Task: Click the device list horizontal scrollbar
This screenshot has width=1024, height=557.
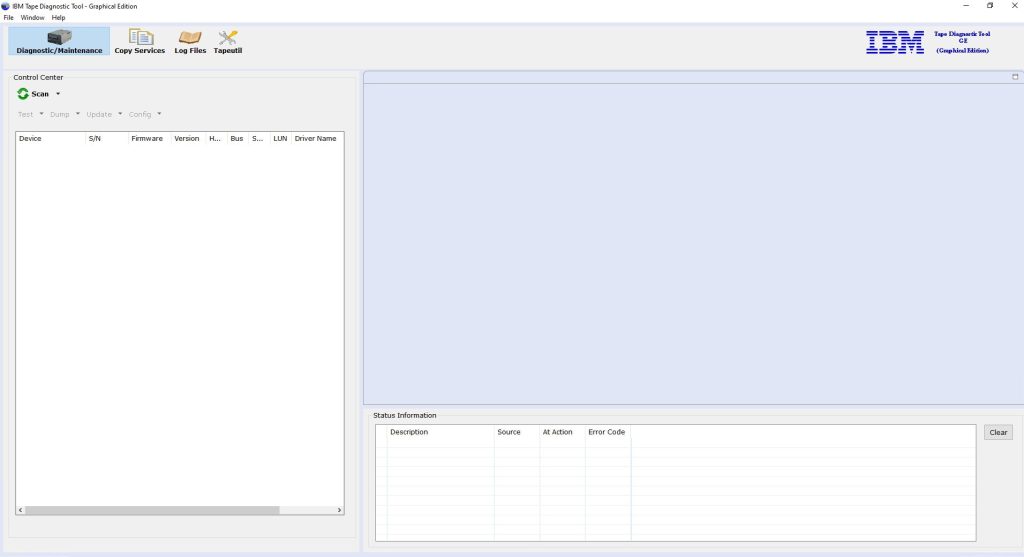Action: (152, 510)
